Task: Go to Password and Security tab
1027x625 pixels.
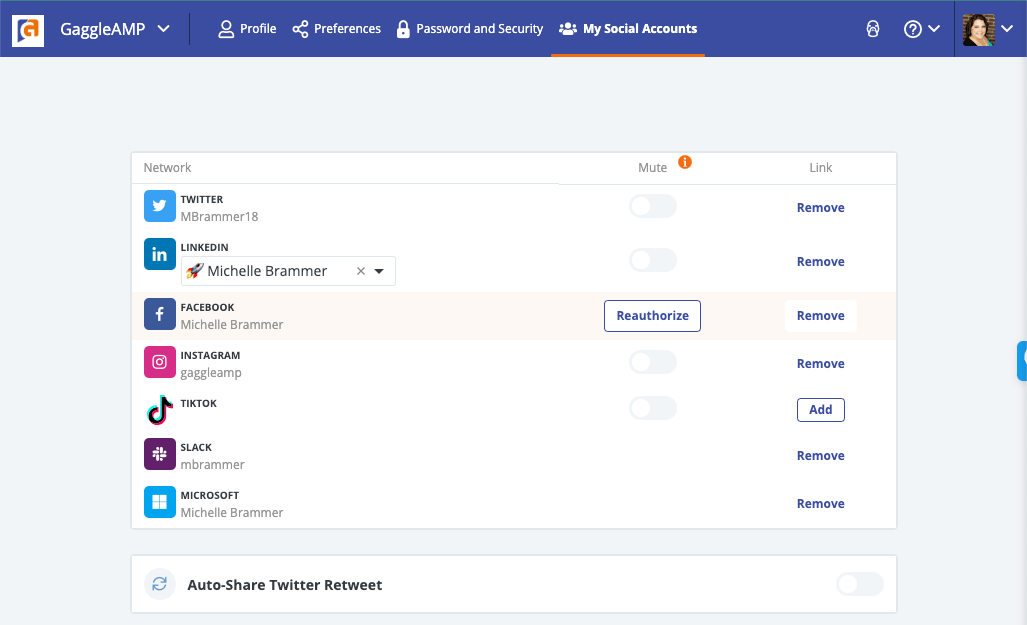Action: click(470, 29)
